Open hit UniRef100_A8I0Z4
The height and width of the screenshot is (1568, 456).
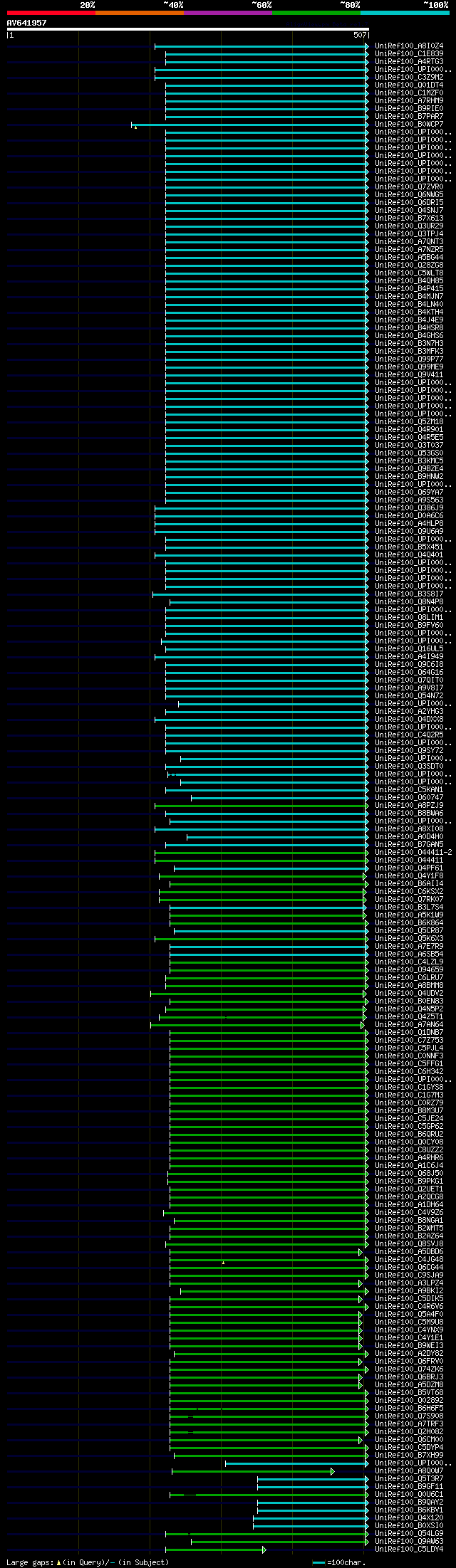pyautogui.click(x=409, y=46)
